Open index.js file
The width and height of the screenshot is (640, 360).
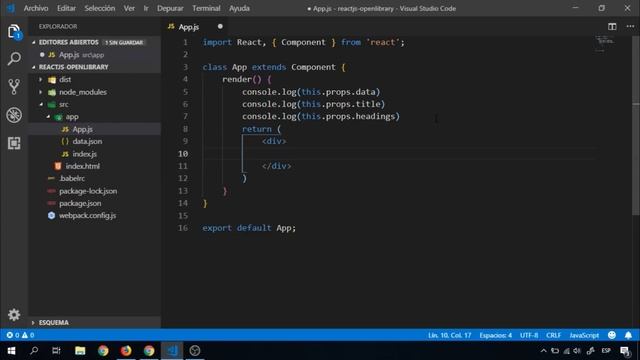(x=94, y=154)
